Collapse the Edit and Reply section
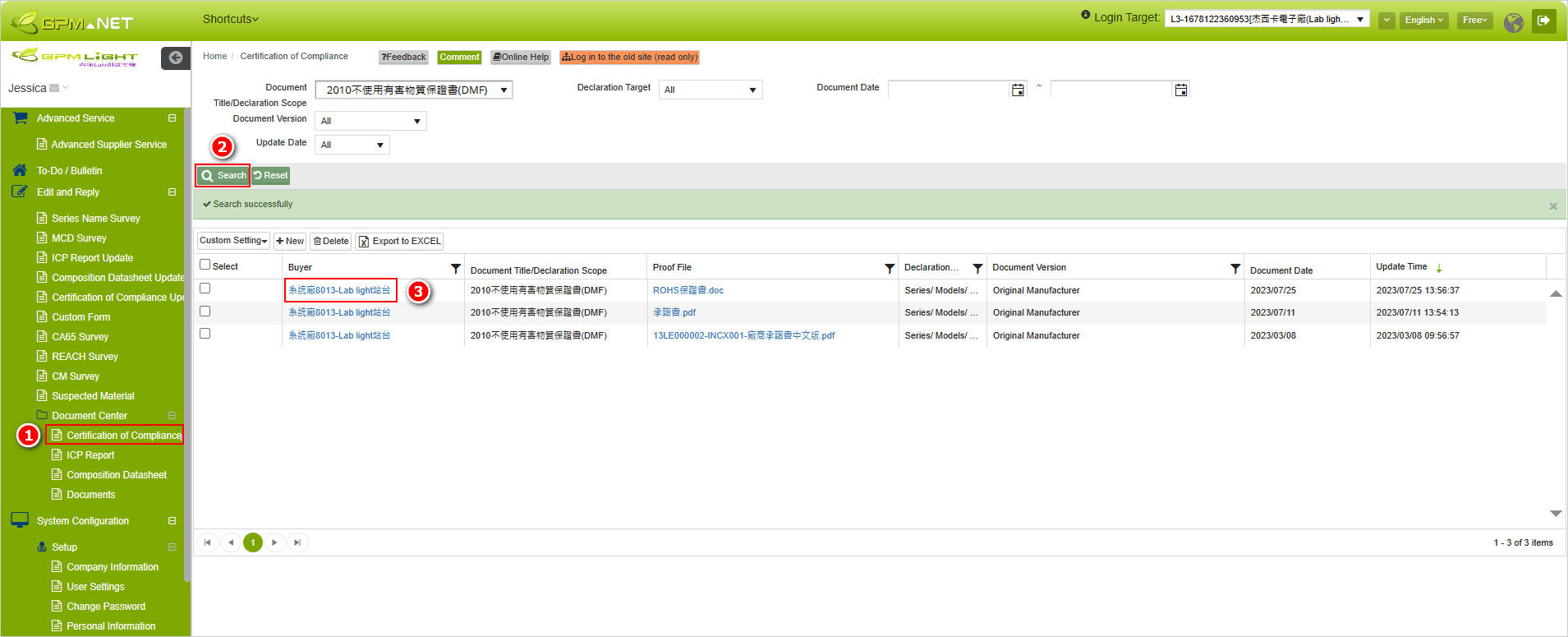 pos(172,192)
